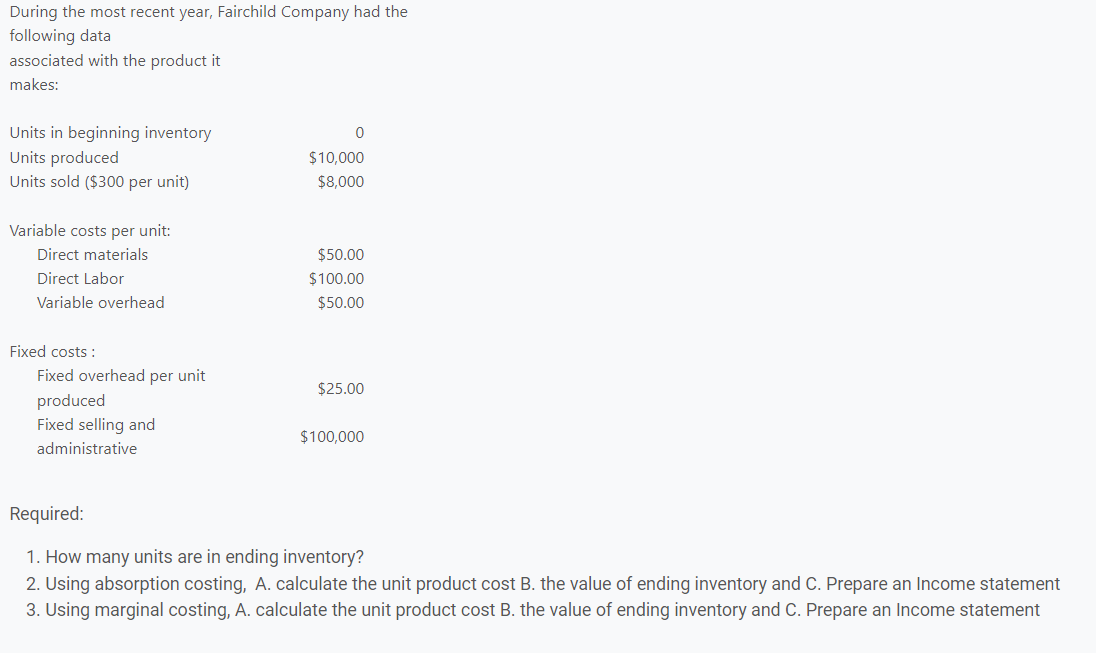Click the Variable overhead label

click(x=100, y=303)
